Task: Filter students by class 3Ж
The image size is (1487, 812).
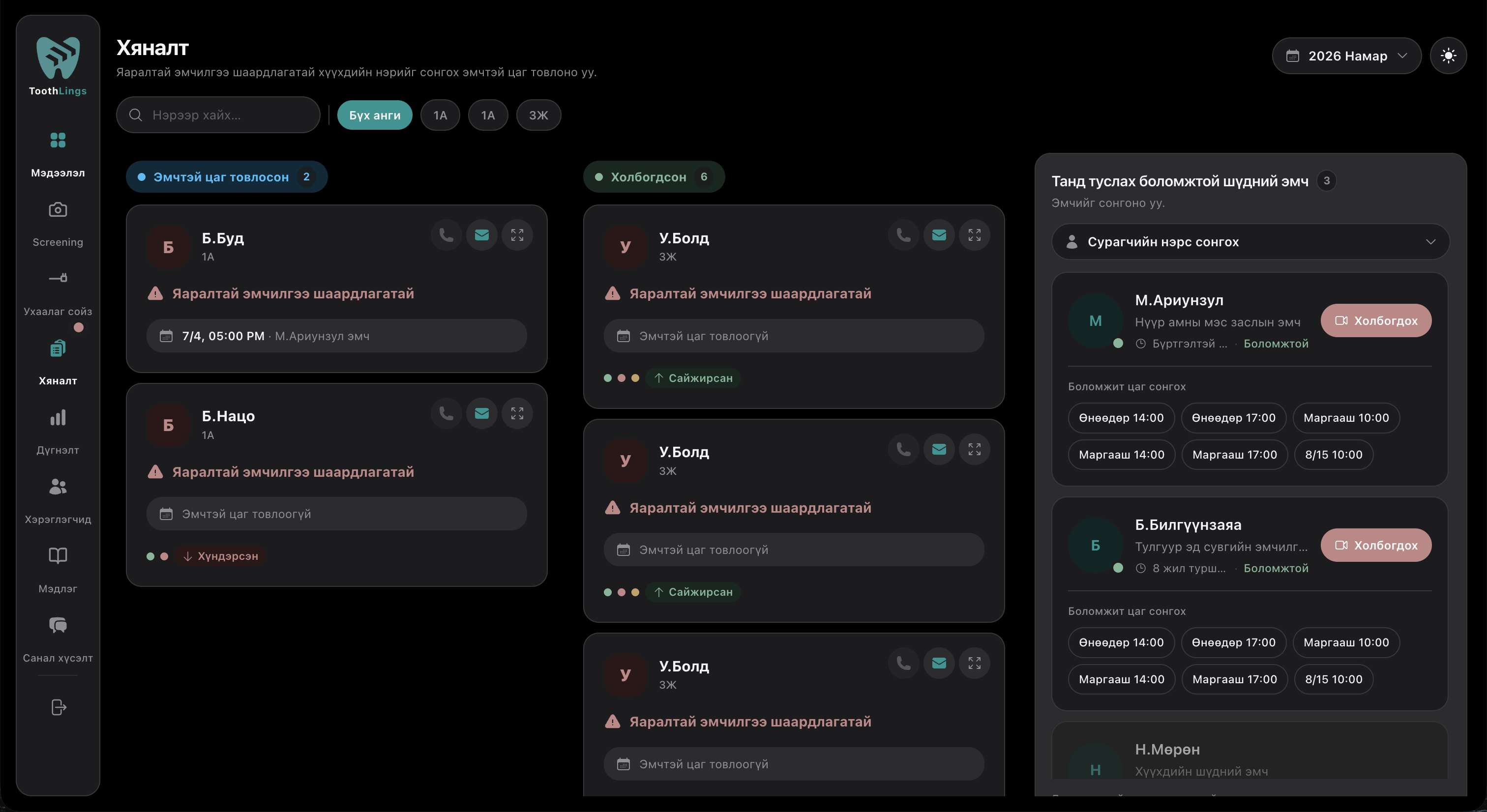Action: pyautogui.click(x=538, y=115)
